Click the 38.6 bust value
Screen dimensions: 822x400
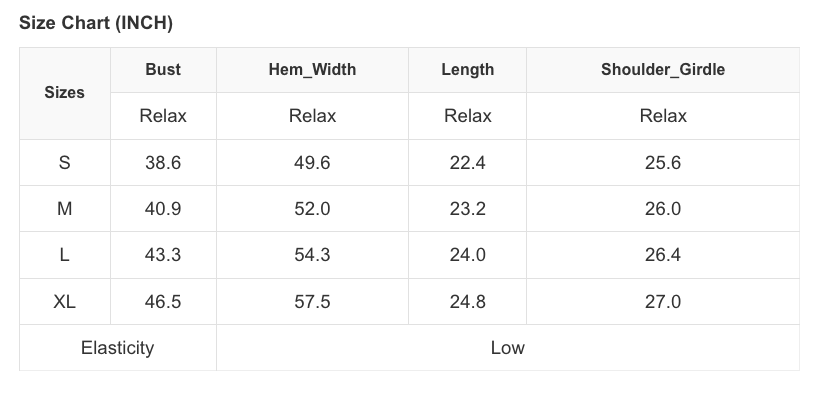[x=163, y=163]
